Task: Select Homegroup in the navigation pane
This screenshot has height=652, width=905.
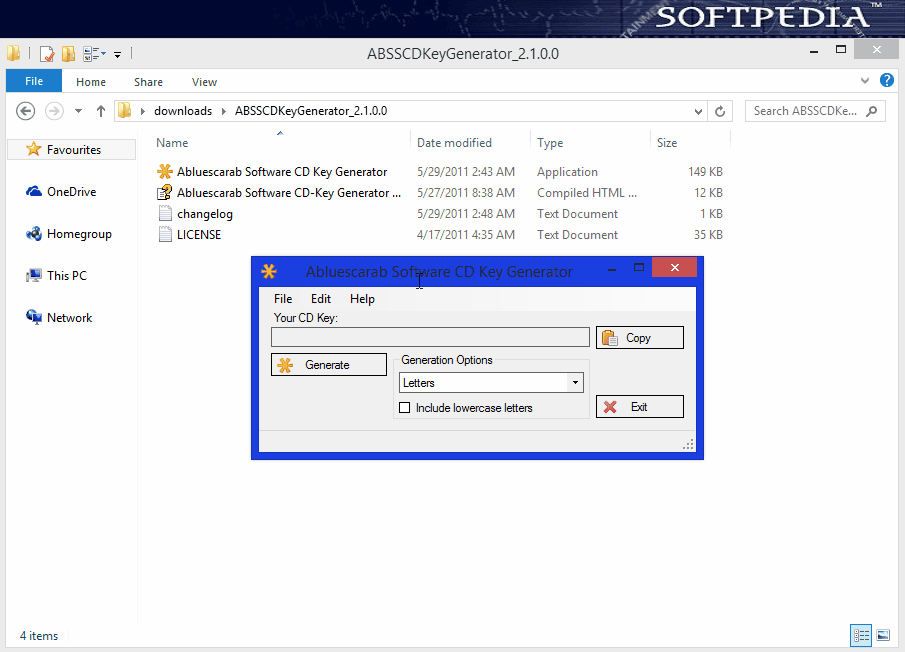Action: (x=79, y=234)
